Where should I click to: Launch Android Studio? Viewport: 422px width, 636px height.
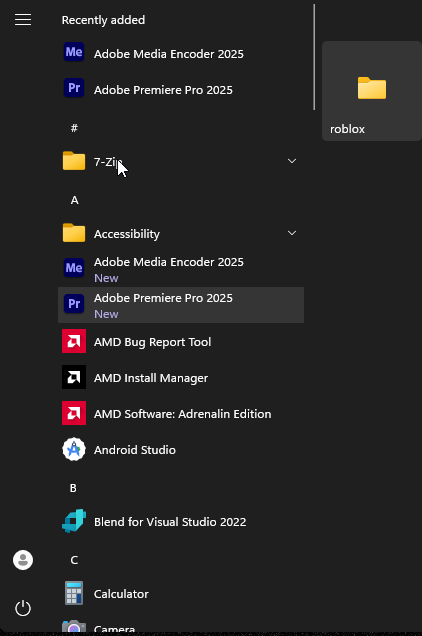[181, 449]
